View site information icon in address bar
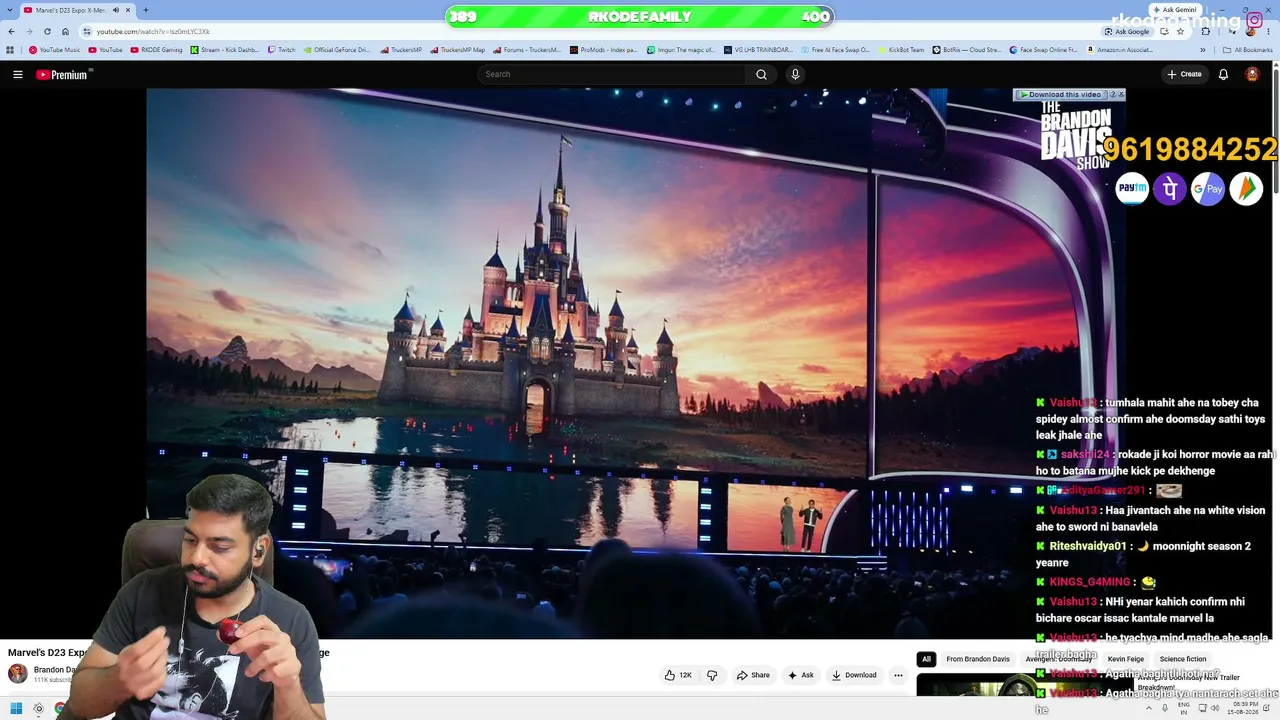1280x720 pixels. coord(87,31)
